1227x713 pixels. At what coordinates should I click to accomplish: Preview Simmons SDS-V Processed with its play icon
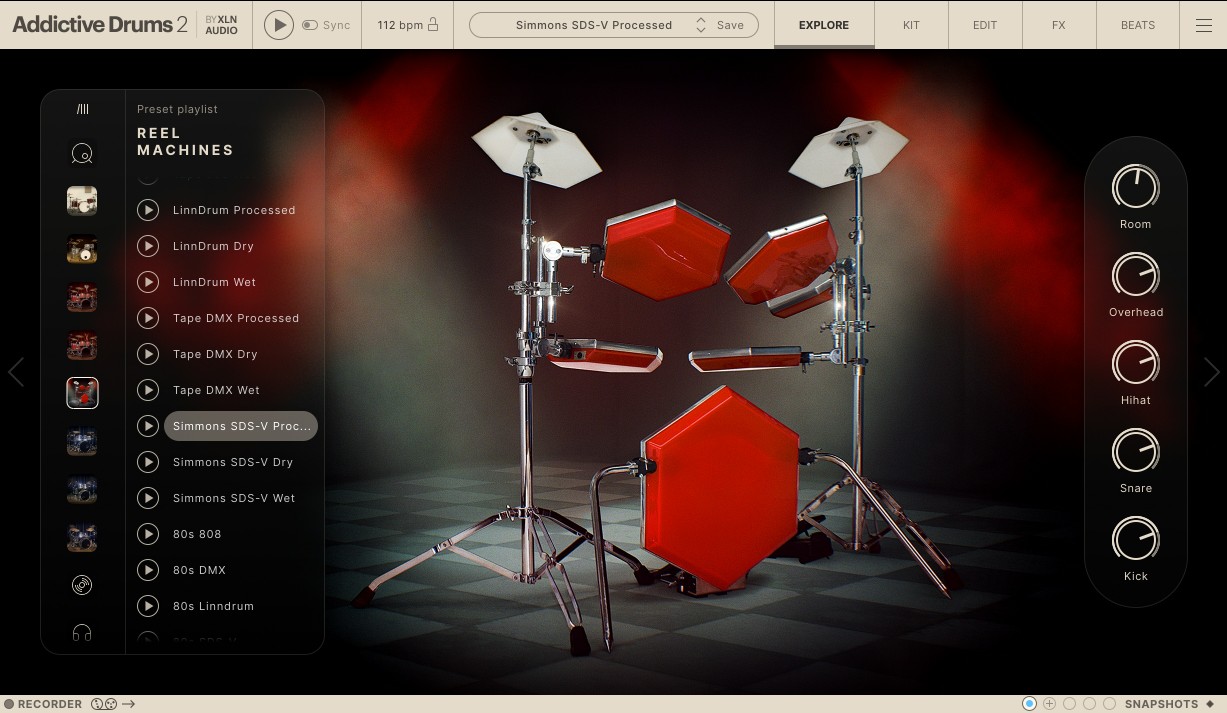pyautogui.click(x=148, y=426)
